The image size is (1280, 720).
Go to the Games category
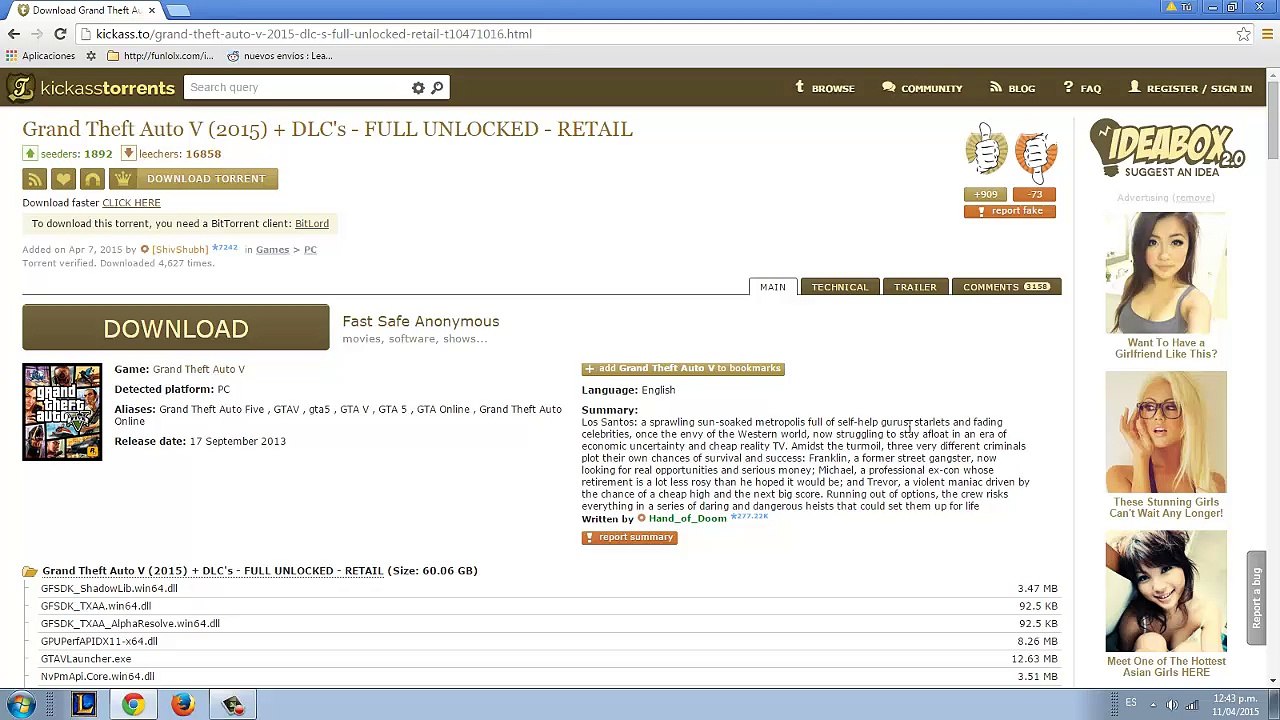point(272,250)
